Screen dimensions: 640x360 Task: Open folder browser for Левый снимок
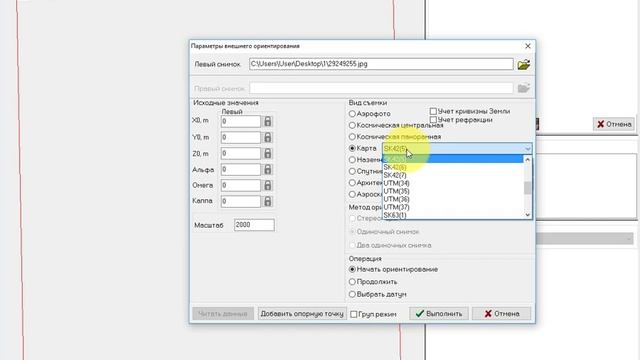(523, 64)
